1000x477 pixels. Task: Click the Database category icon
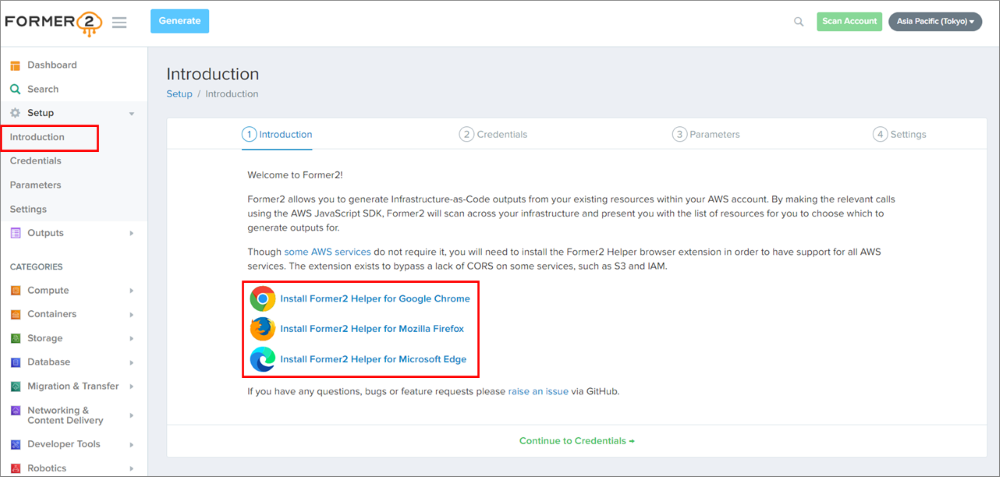[15, 362]
